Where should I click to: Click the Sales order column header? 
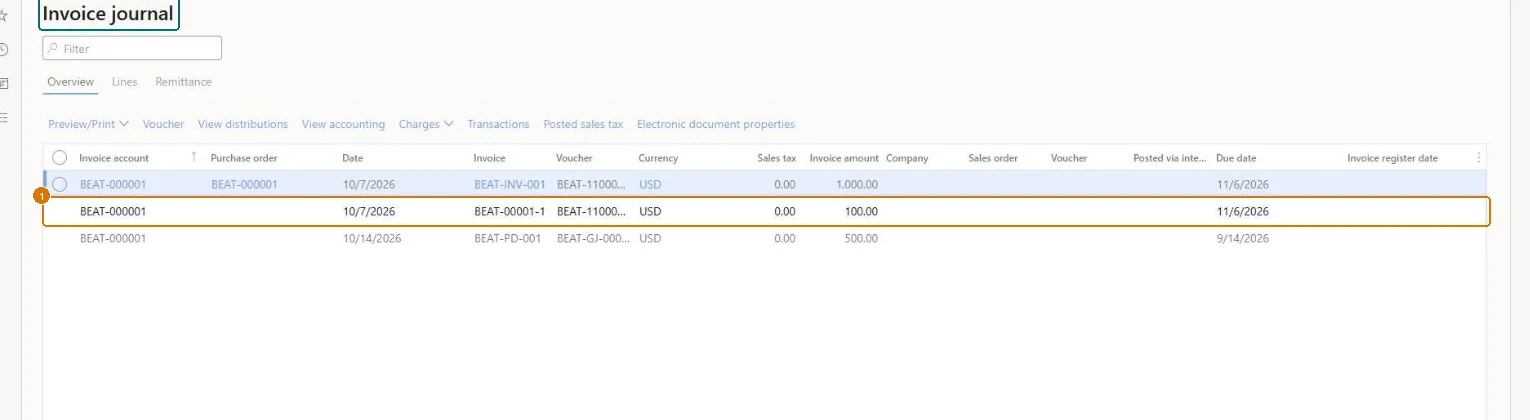tap(993, 158)
